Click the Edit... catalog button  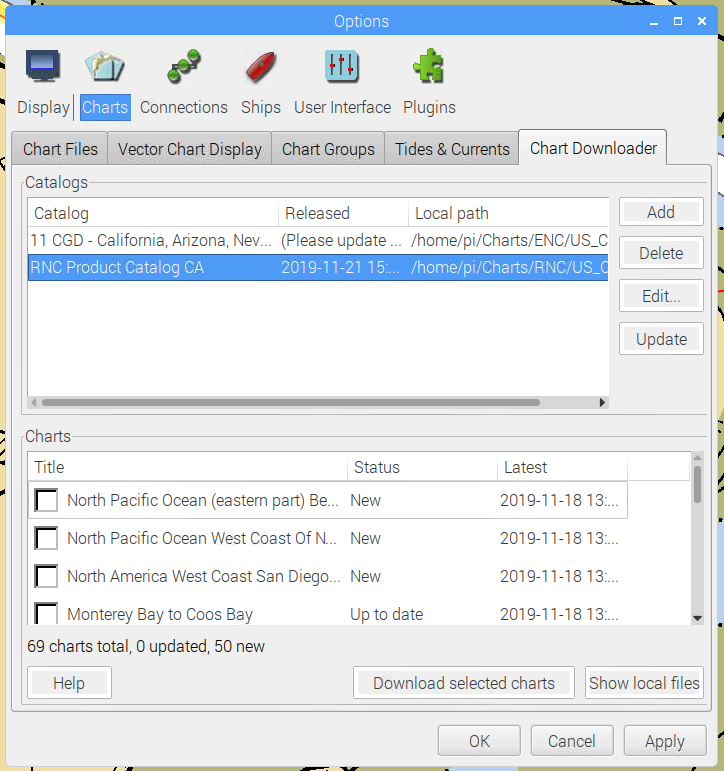(661, 296)
